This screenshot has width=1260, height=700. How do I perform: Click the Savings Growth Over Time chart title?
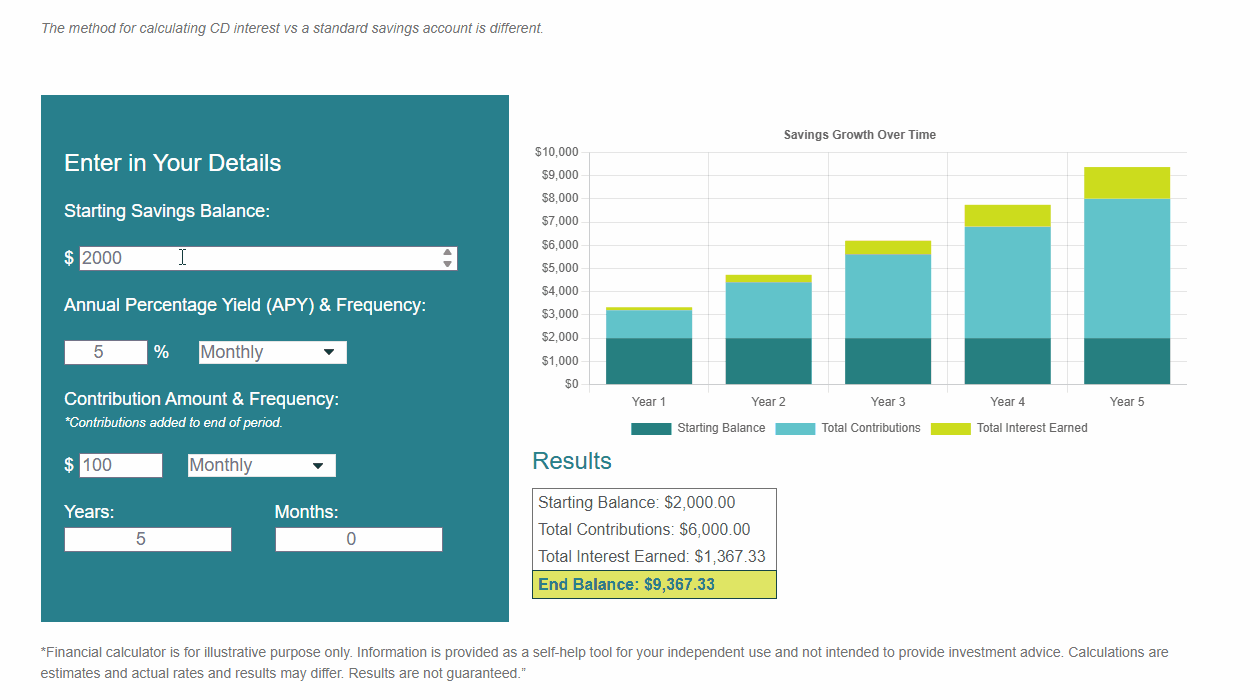tap(859, 135)
